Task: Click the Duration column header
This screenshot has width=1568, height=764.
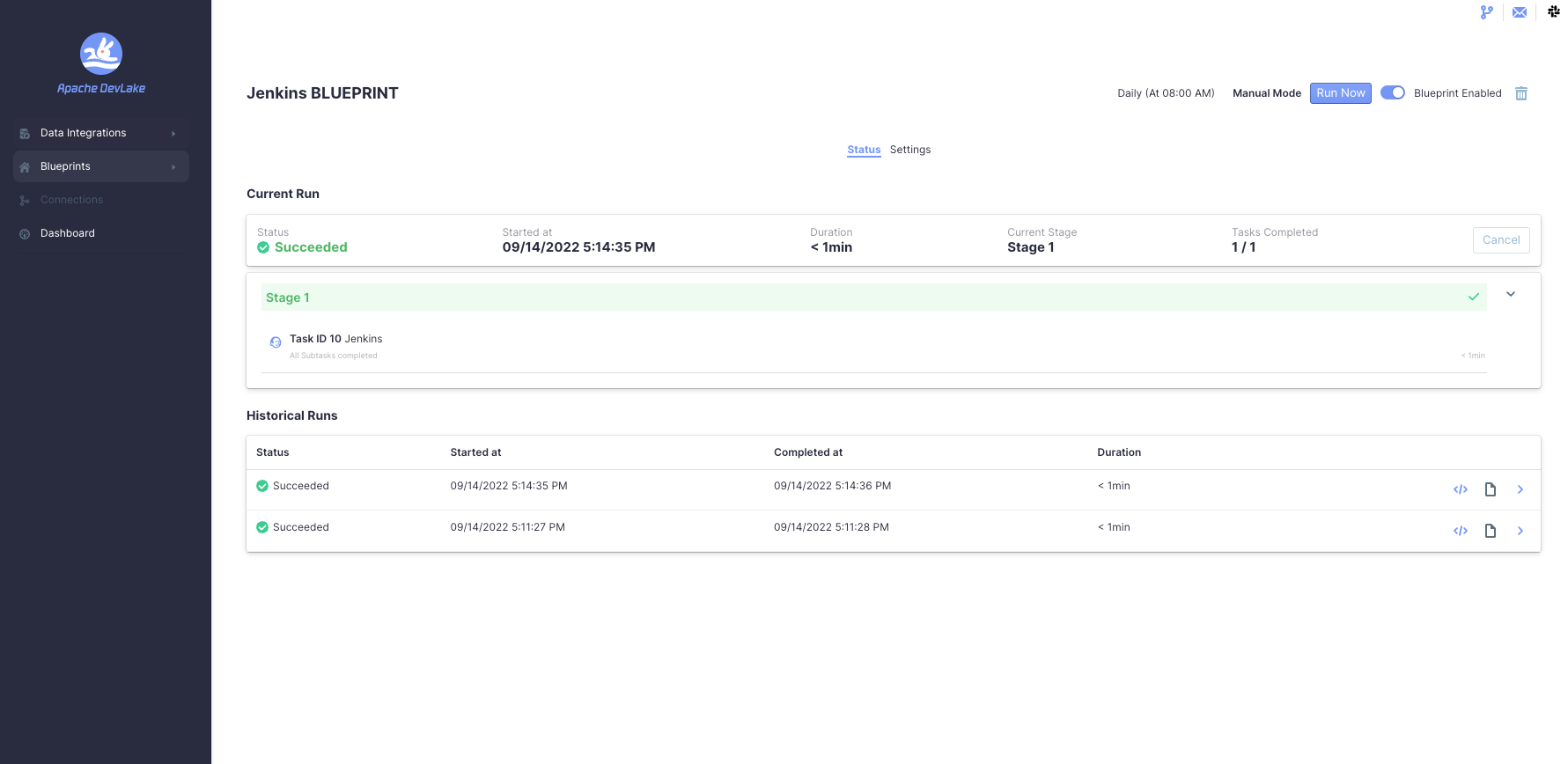Action: (1119, 452)
